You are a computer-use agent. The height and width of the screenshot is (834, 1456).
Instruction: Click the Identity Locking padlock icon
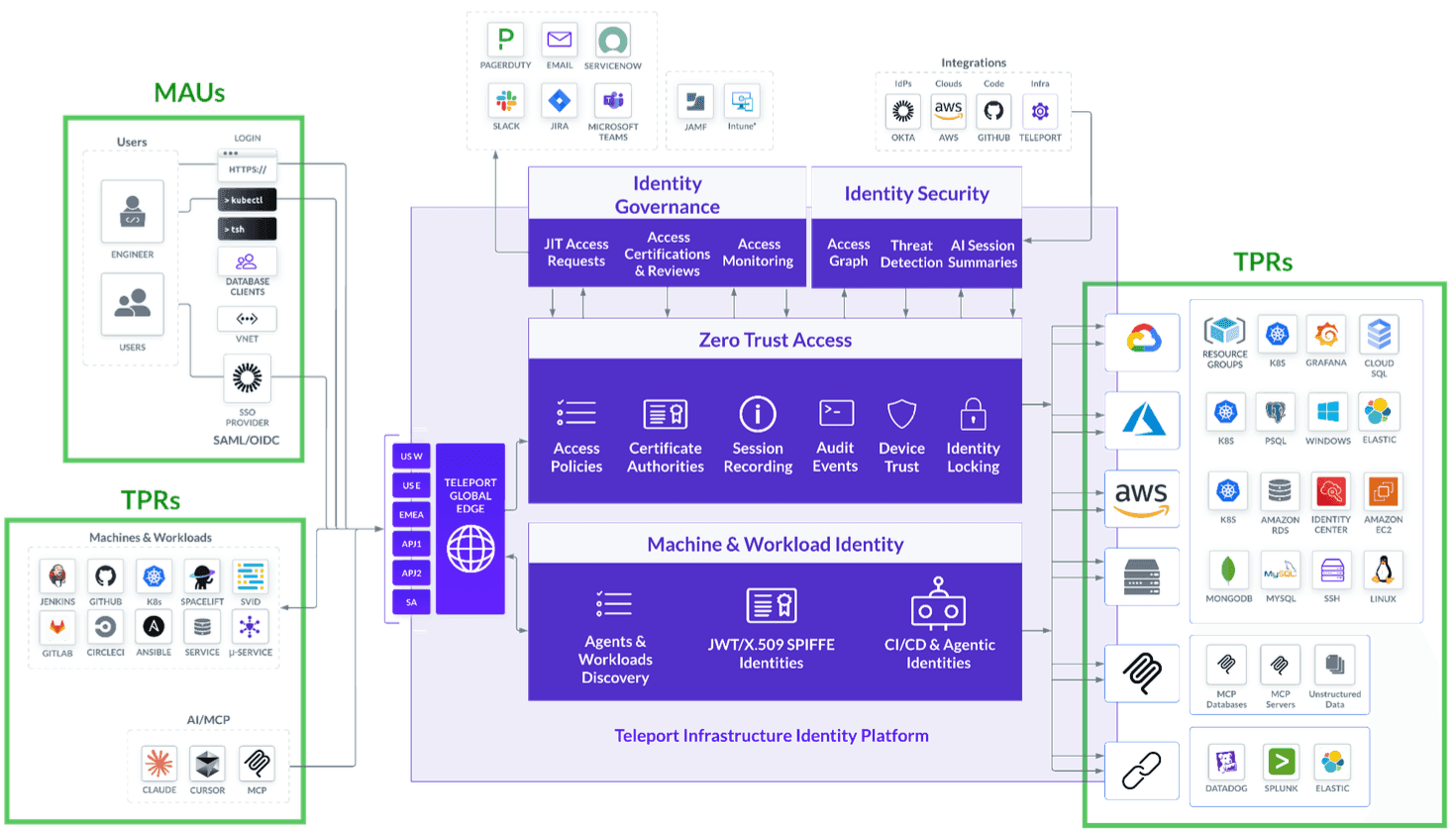(973, 413)
